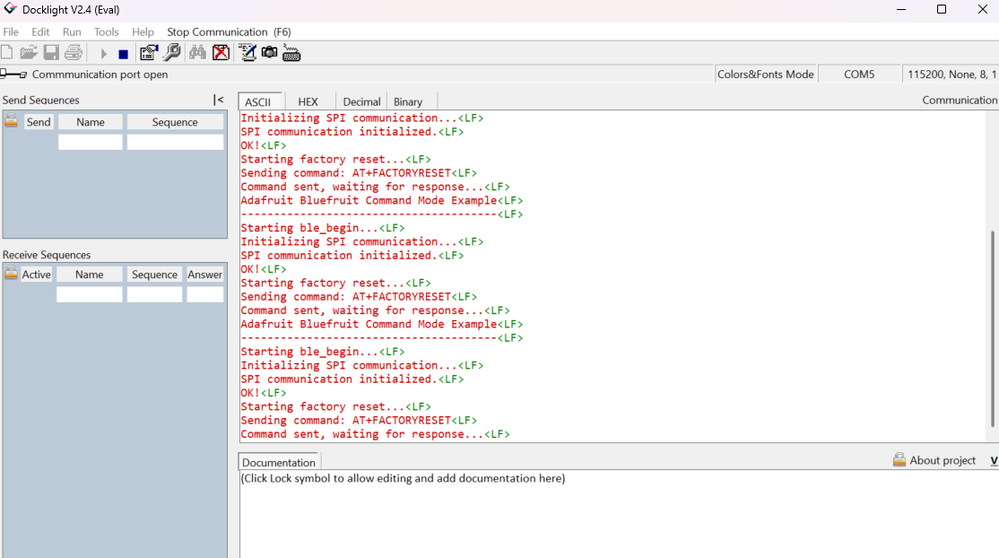The height and width of the screenshot is (558, 999).
Task: Open Project Settings icon in toolbar
Action: click(148, 53)
